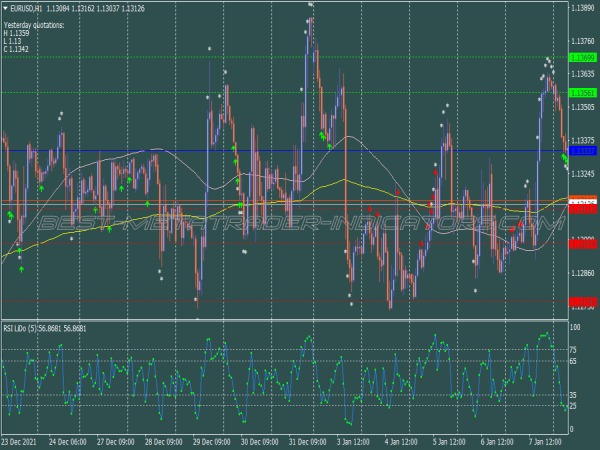This screenshot has height=450, width=600.
Task: Click the 31 Dec 09:00 date label
Action: point(307,441)
